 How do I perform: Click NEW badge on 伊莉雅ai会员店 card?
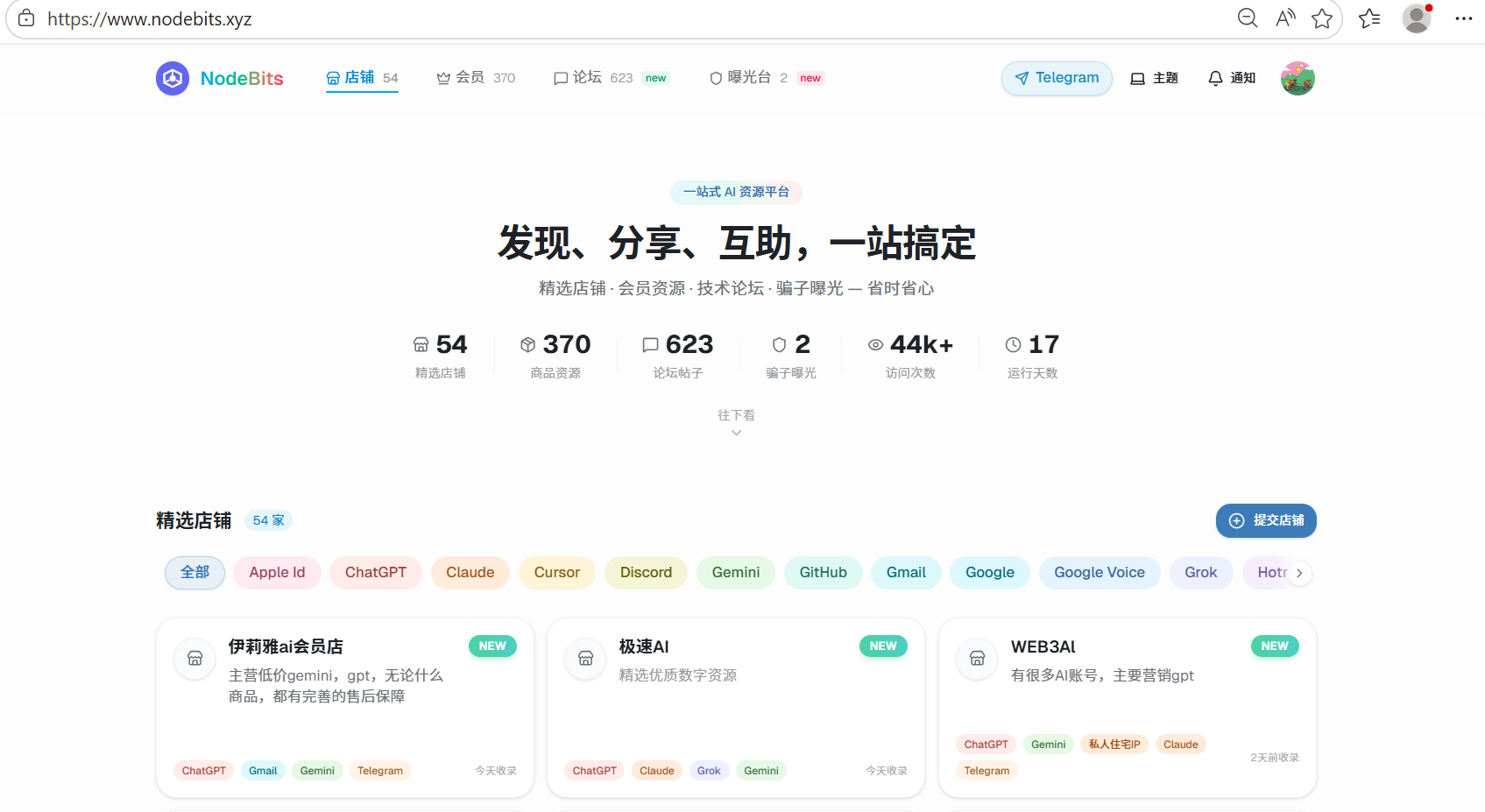tap(492, 646)
